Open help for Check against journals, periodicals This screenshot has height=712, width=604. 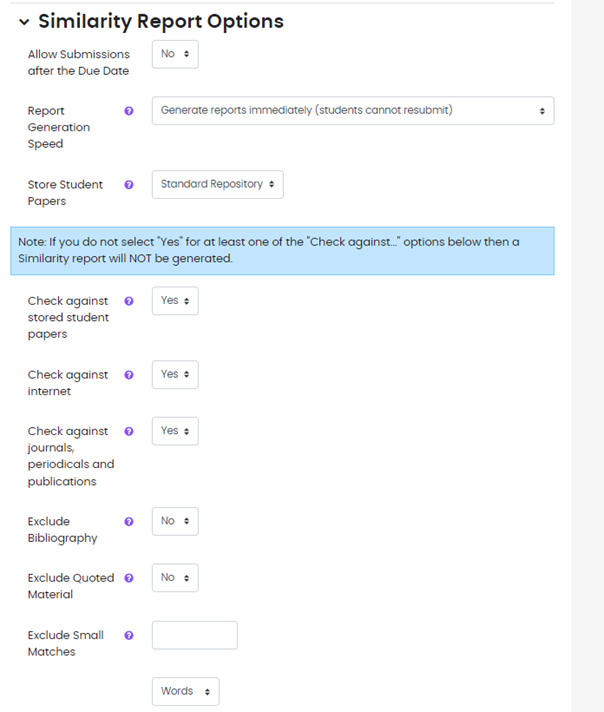pyautogui.click(x=129, y=432)
